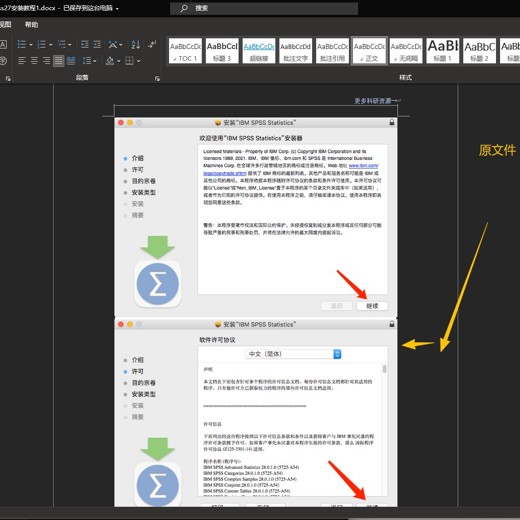This screenshot has height=520, width=520.
Task: Sort the selected text A to Z
Action: coord(136,44)
